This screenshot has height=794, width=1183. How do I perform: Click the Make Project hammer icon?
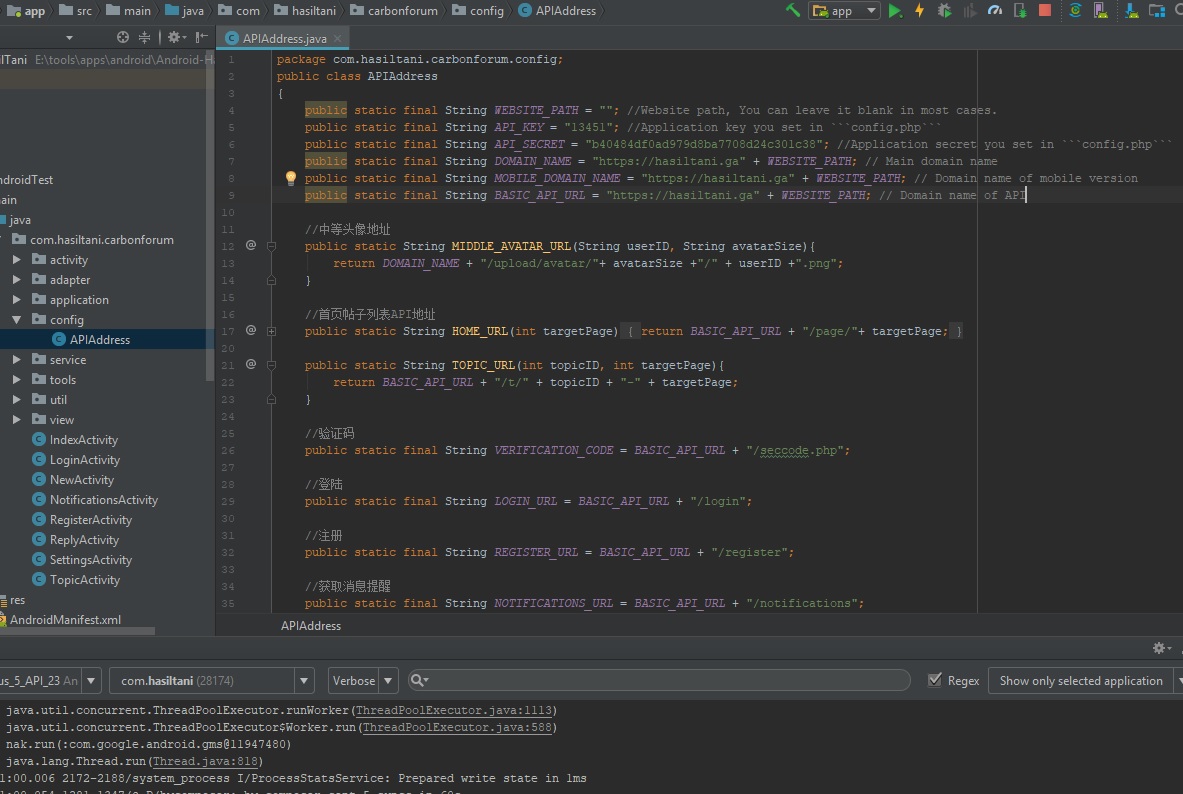[x=792, y=11]
